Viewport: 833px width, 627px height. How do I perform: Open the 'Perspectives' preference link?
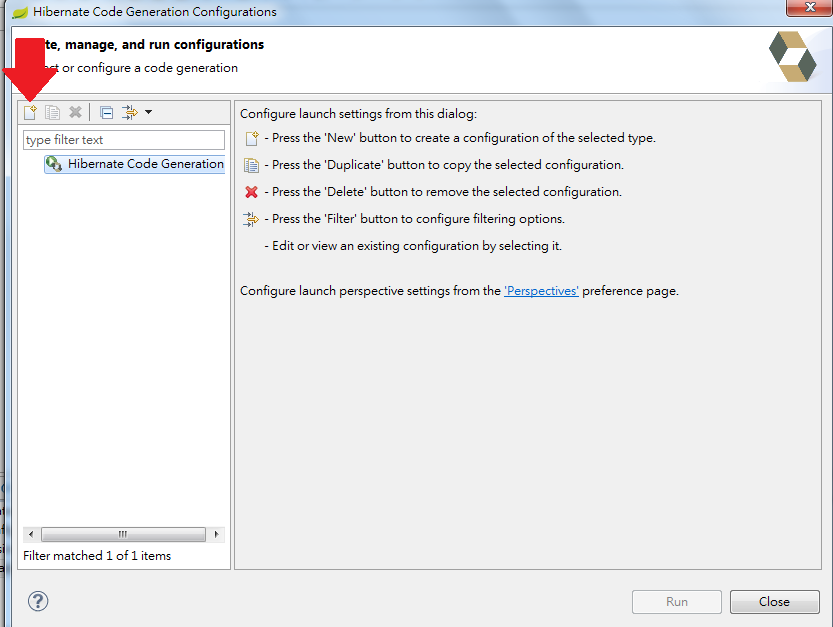(541, 291)
